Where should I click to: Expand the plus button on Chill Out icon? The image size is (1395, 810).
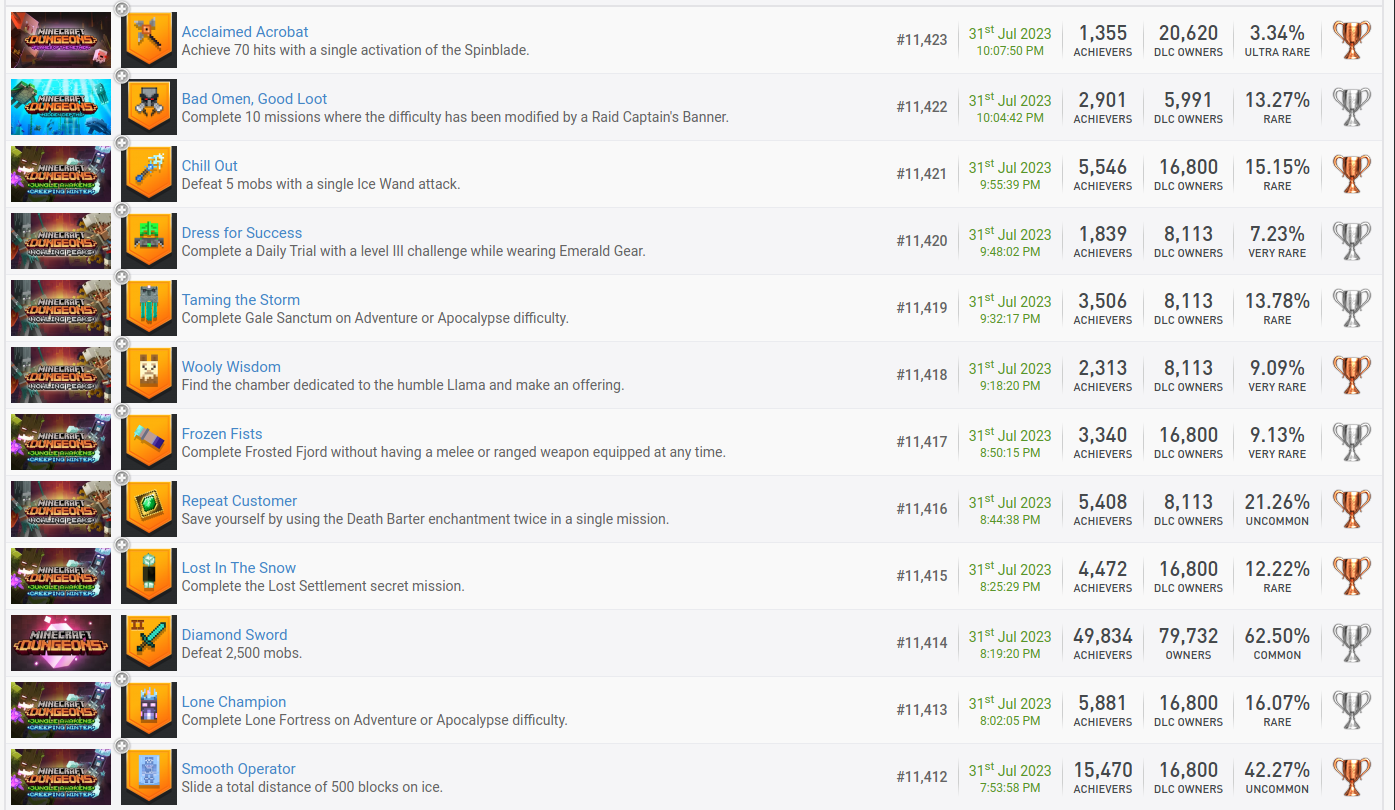(121, 143)
